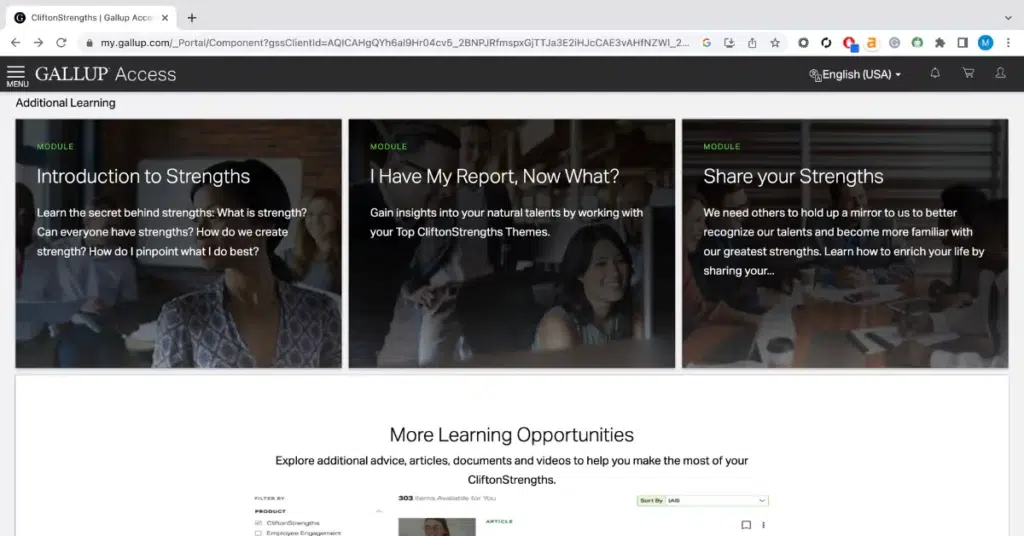Click the green extension icon
Viewport: 1024px width, 536px height.
pyautogui.click(x=917, y=43)
